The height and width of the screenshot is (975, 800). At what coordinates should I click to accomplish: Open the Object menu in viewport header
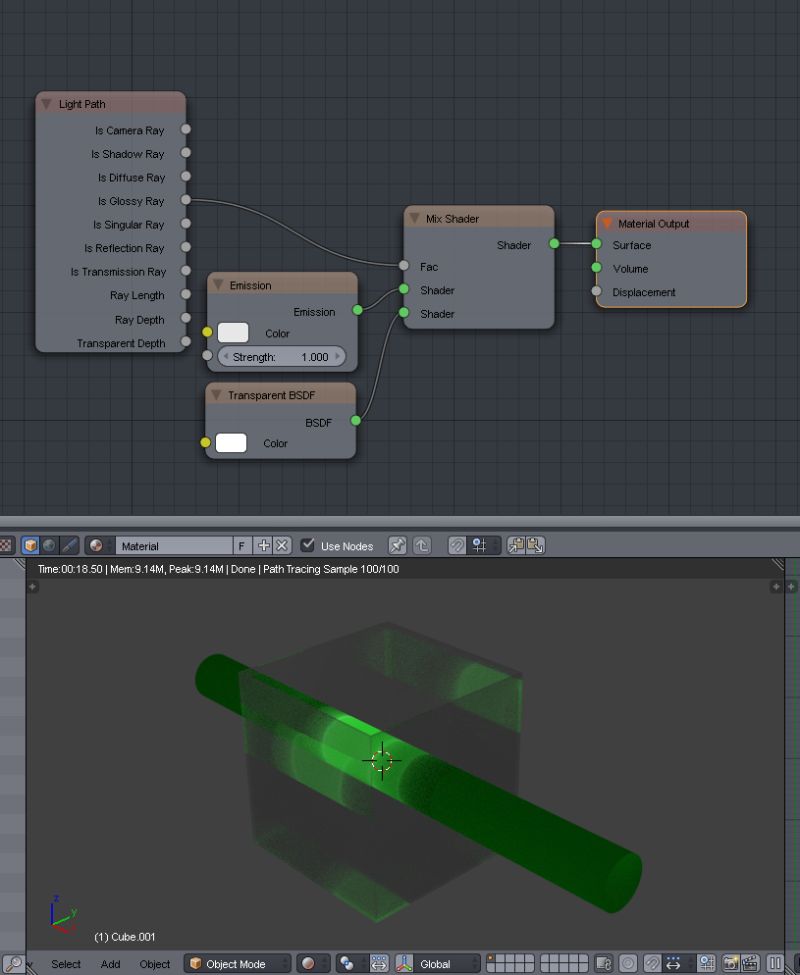154,963
